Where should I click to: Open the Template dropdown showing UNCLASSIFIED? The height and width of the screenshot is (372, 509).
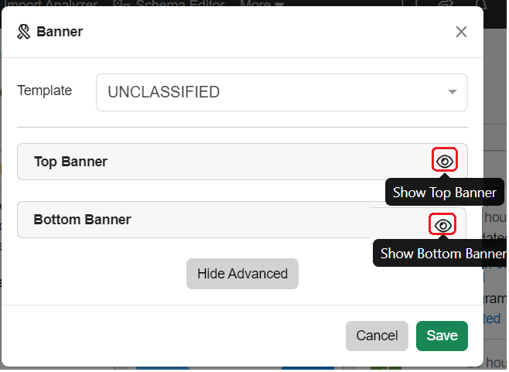(x=282, y=92)
